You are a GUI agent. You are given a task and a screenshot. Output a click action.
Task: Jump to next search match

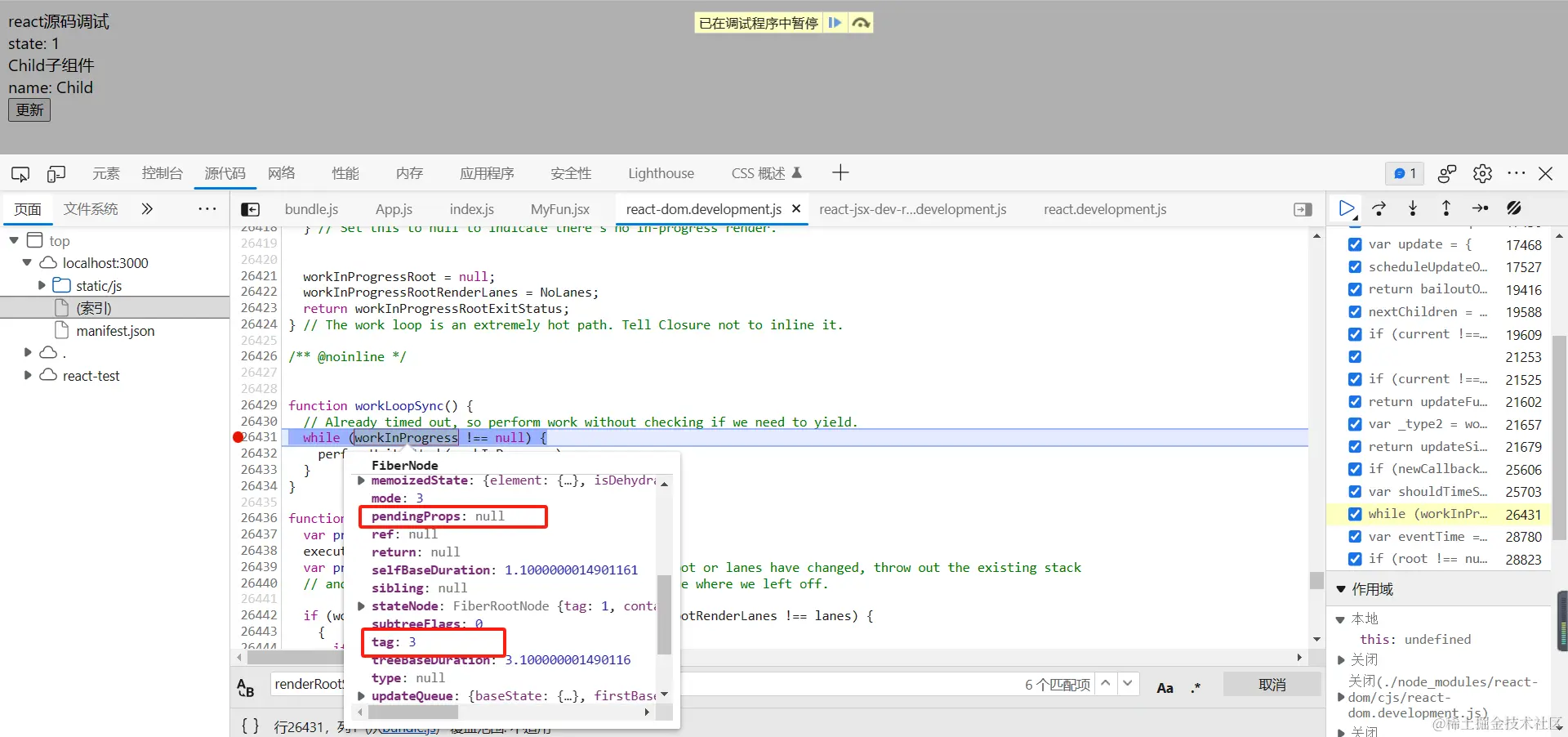tap(1128, 683)
